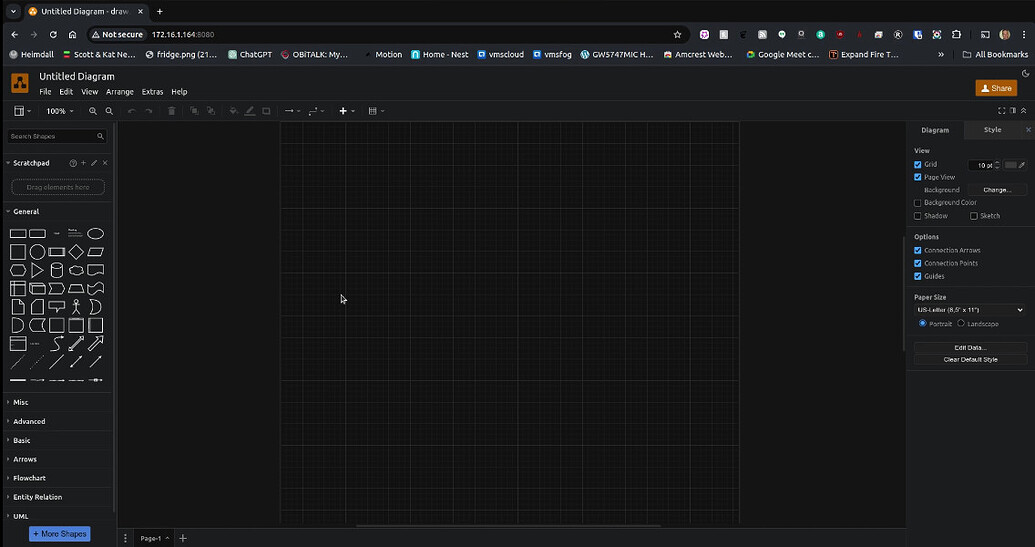This screenshot has height=547, width=1035.
Task: Toggle fullscreen using the toolbar icon
Action: [1002, 111]
